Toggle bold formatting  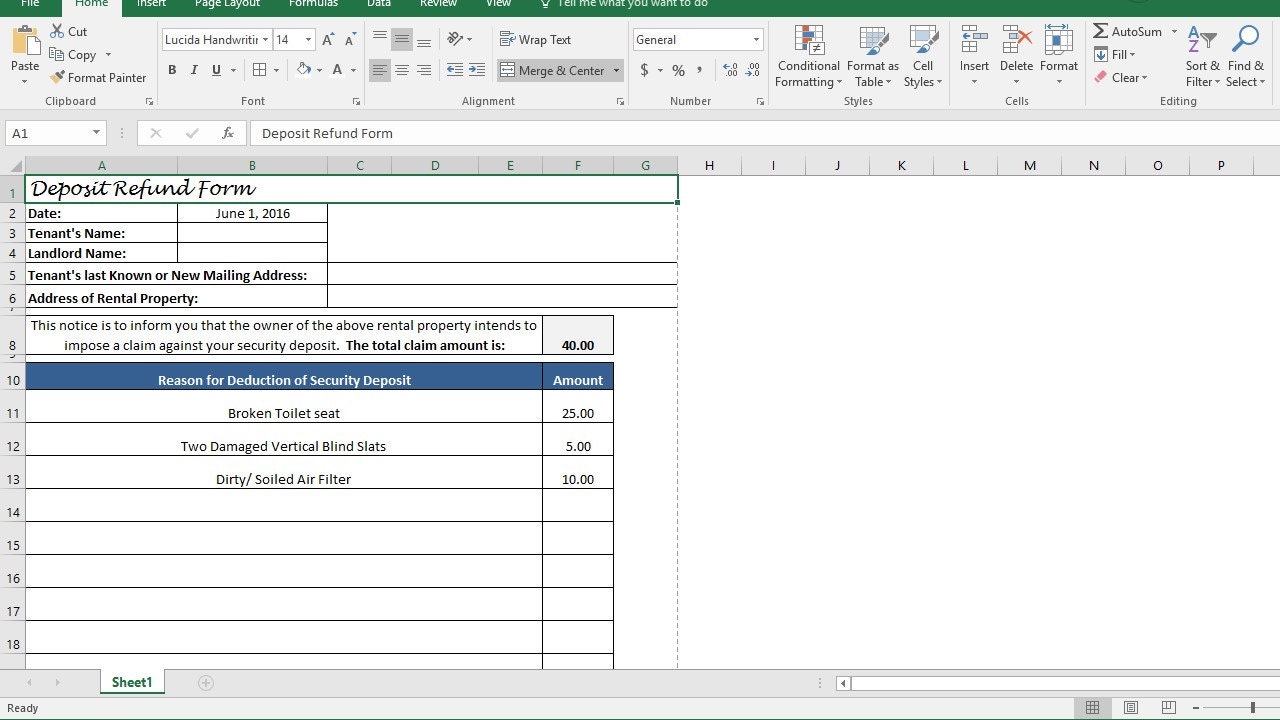point(172,70)
